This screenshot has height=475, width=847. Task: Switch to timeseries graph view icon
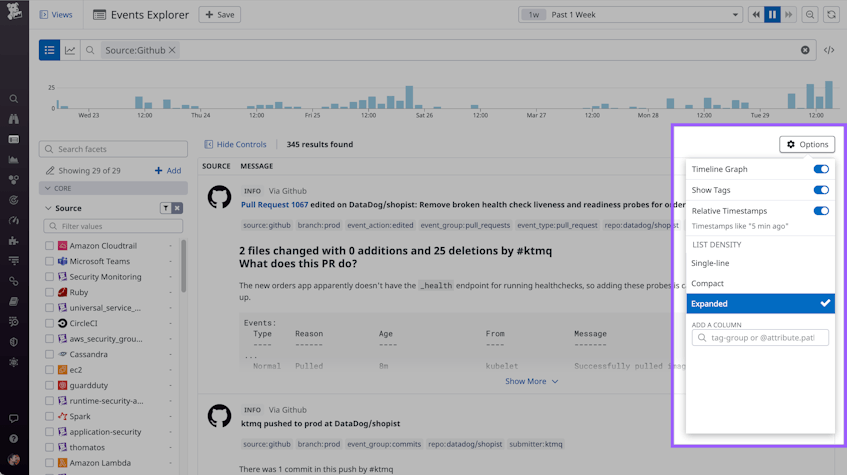(x=70, y=50)
